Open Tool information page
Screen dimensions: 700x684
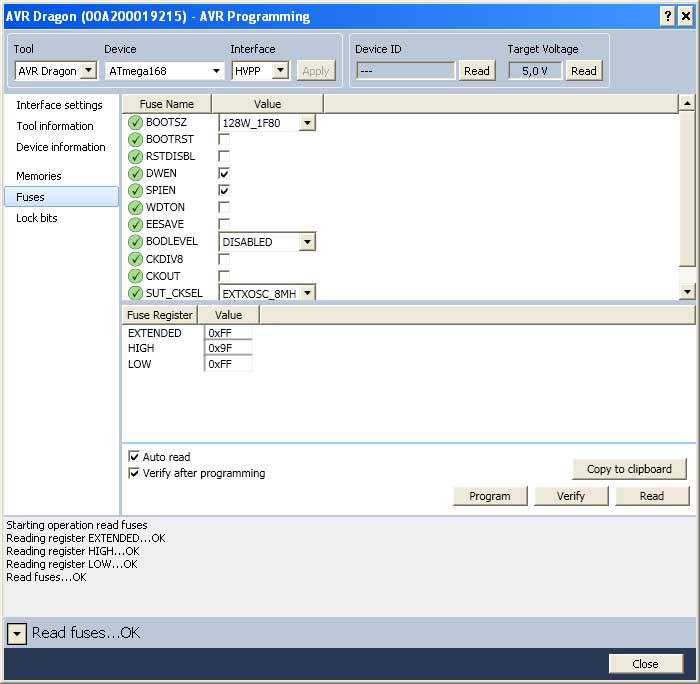pos(55,126)
